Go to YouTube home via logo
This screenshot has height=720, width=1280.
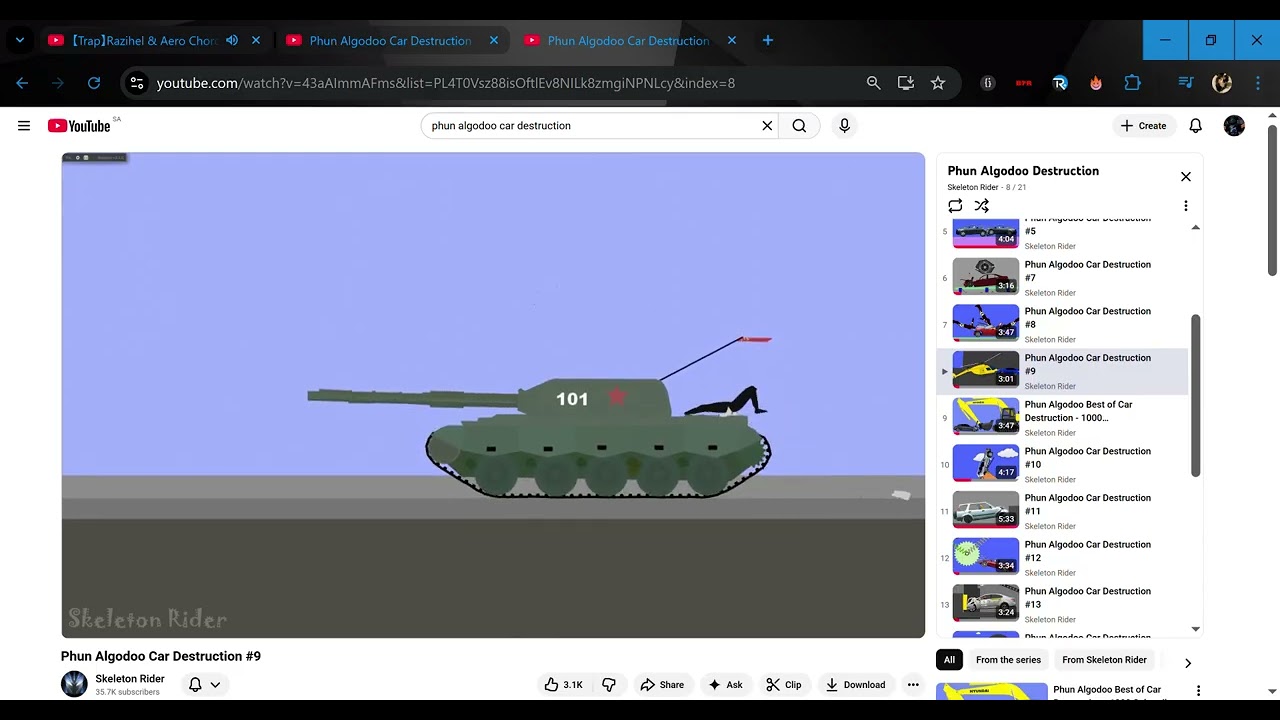[79, 126]
